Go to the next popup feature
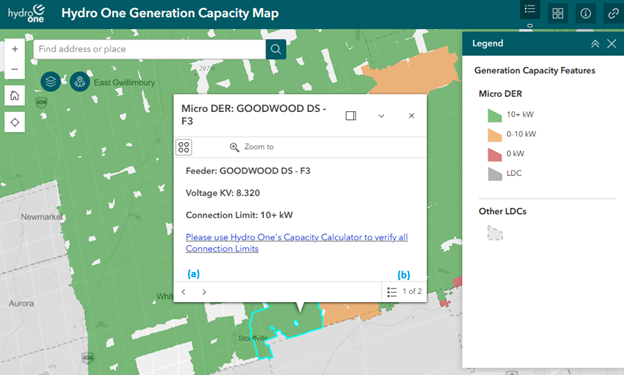The width and height of the screenshot is (624, 375). (204, 292)
